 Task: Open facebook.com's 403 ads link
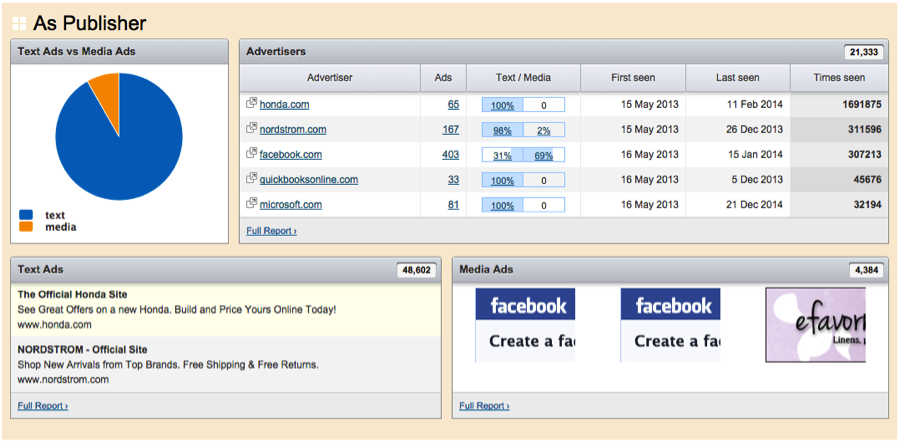tap(451, 154)
